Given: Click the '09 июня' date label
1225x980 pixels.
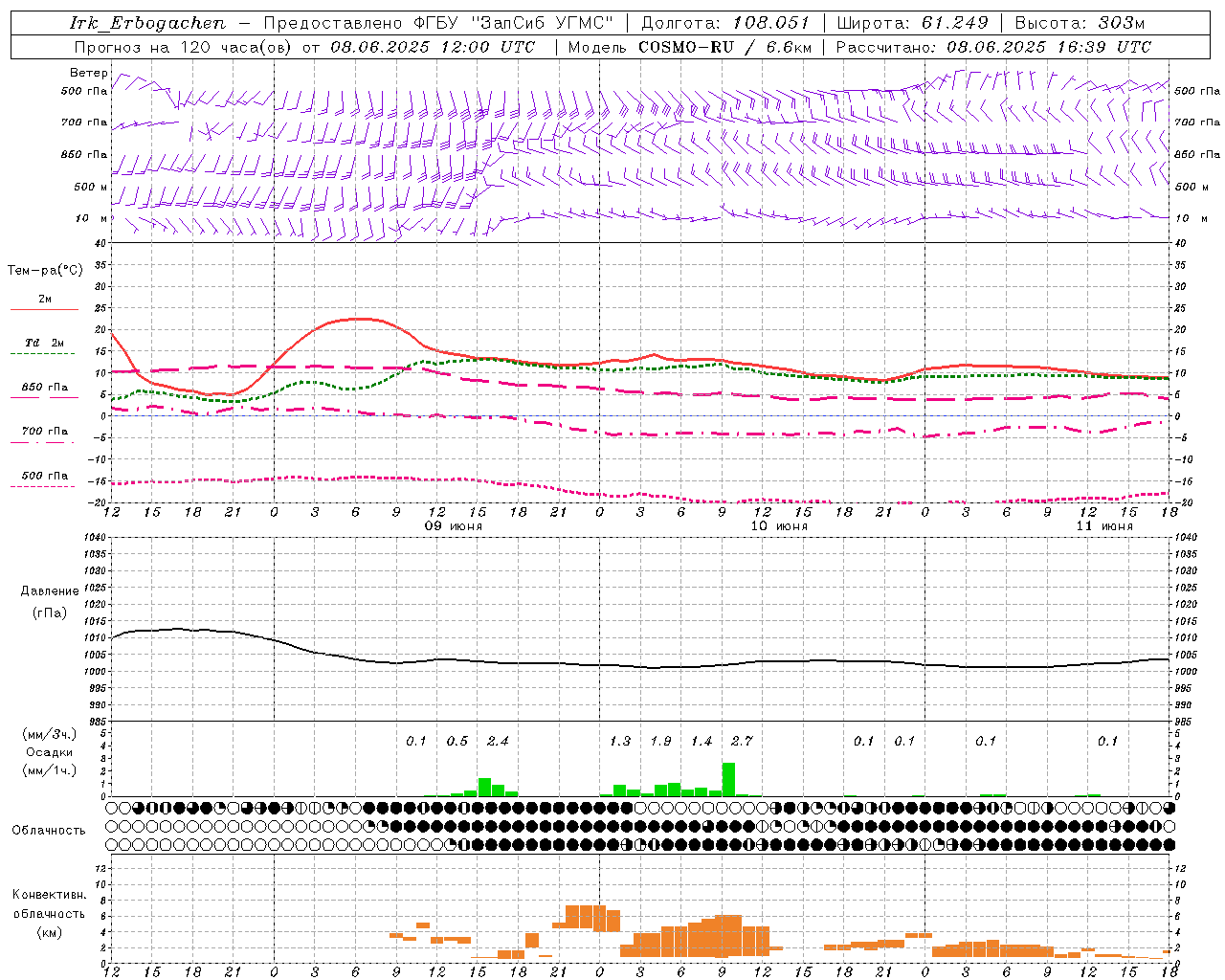Looking at the screenshot, I should [x=454, y=526].
